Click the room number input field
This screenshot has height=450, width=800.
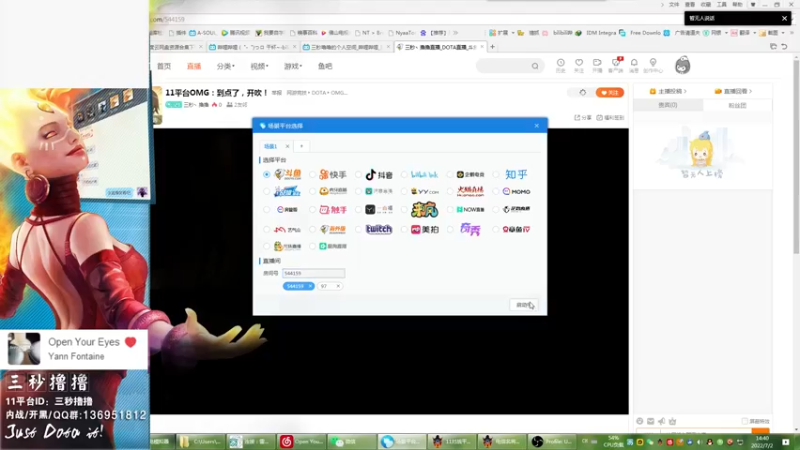click(313, 273)
